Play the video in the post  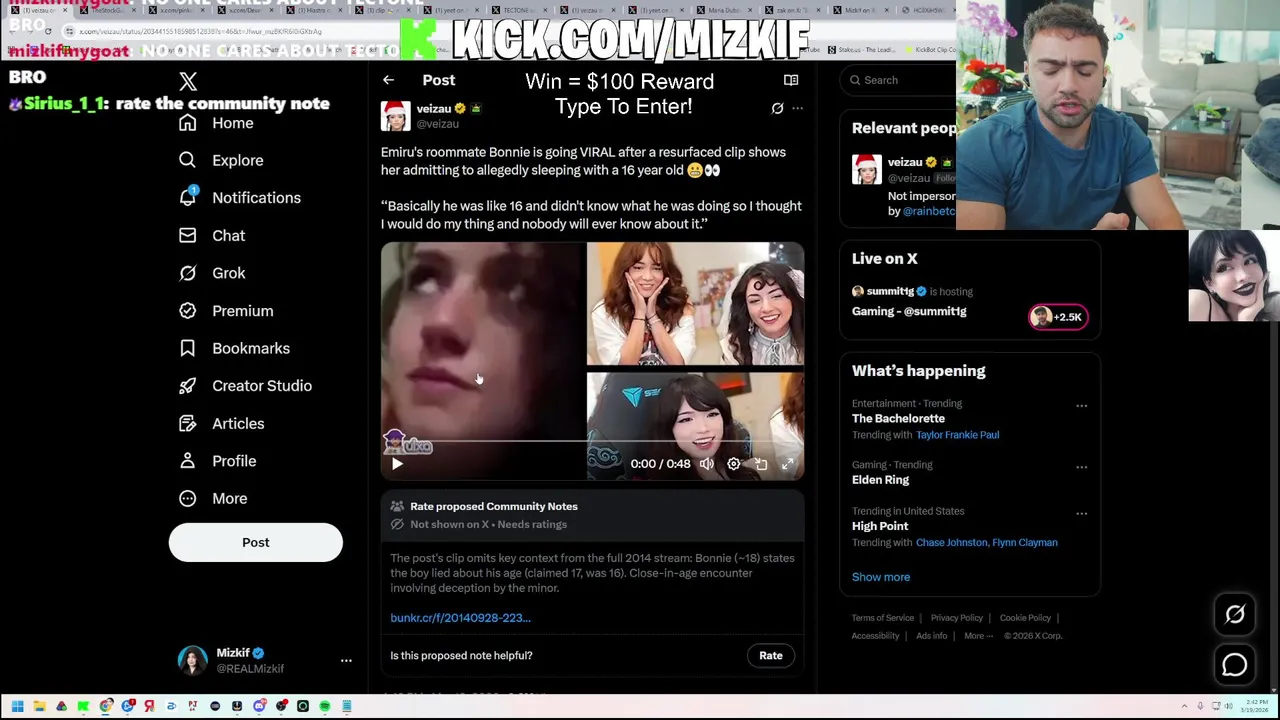397,464
